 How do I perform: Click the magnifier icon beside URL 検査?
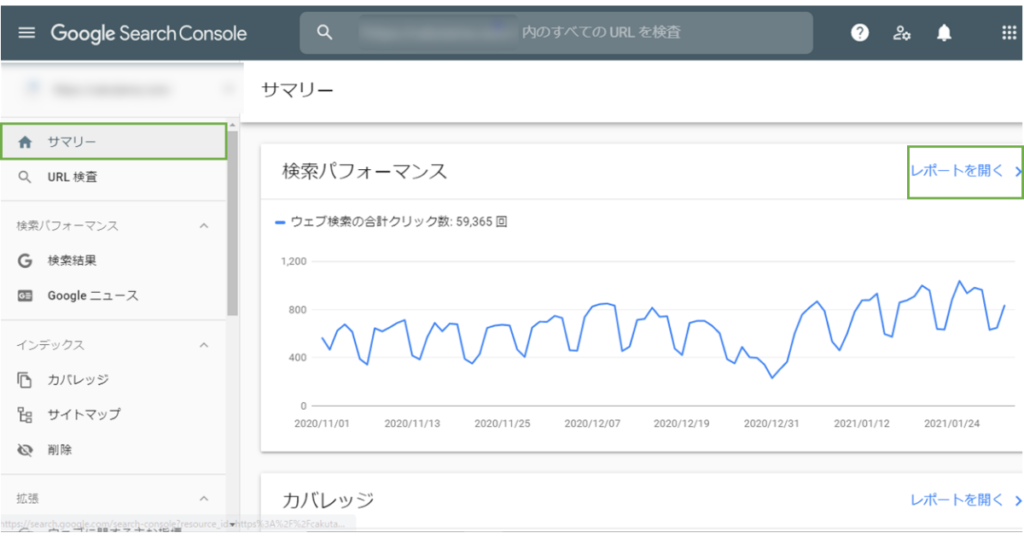click(x=24, y=177)
